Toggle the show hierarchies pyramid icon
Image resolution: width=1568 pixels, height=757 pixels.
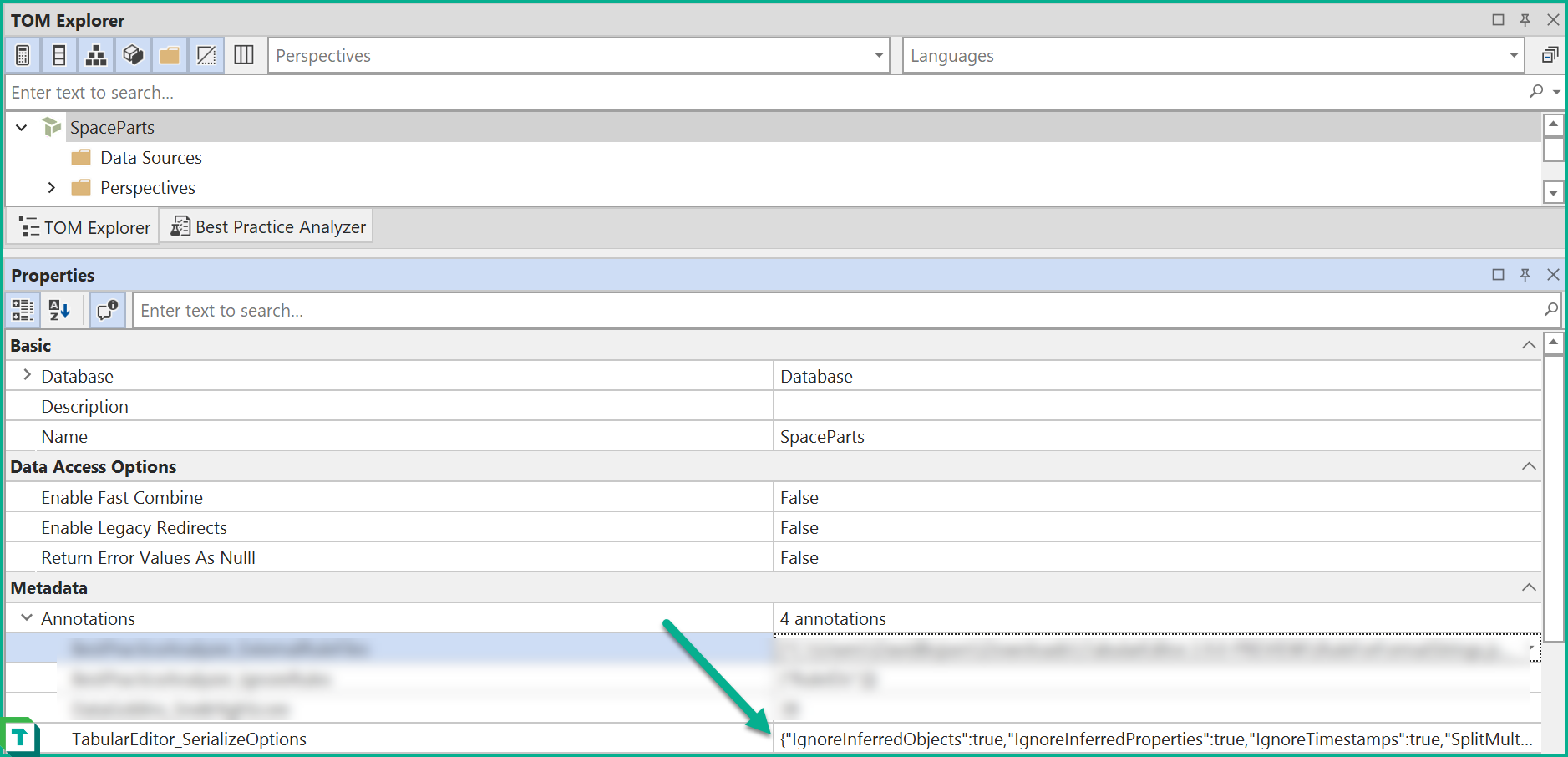[x=96, y=56]
